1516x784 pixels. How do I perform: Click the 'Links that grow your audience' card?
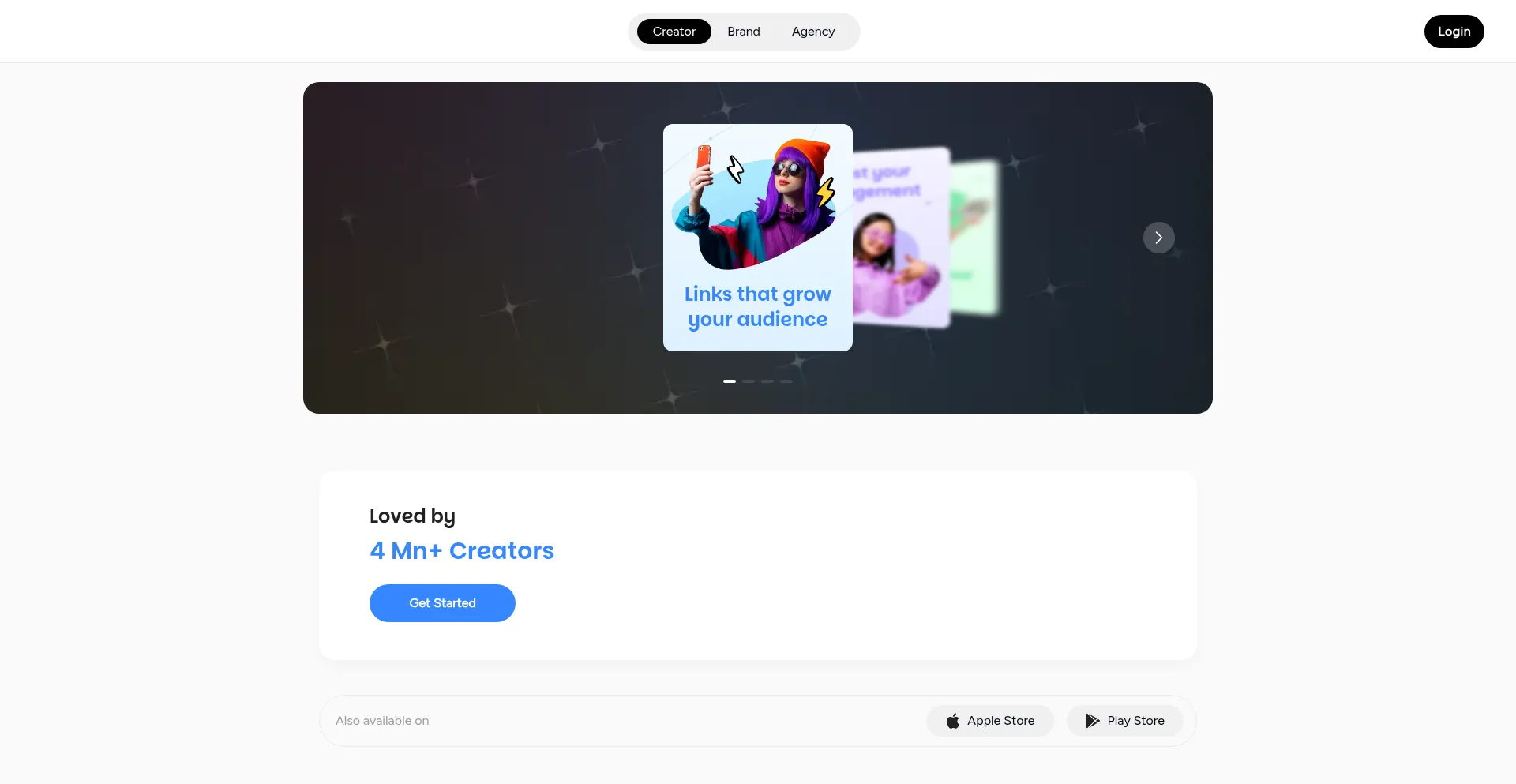pos(758,238)
